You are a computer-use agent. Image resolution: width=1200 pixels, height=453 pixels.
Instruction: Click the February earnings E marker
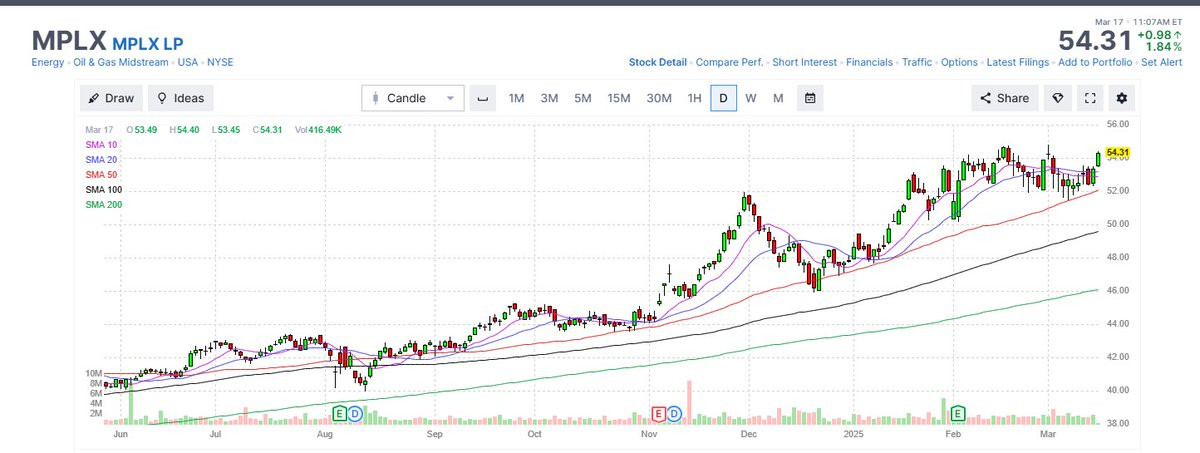[958, 412]
